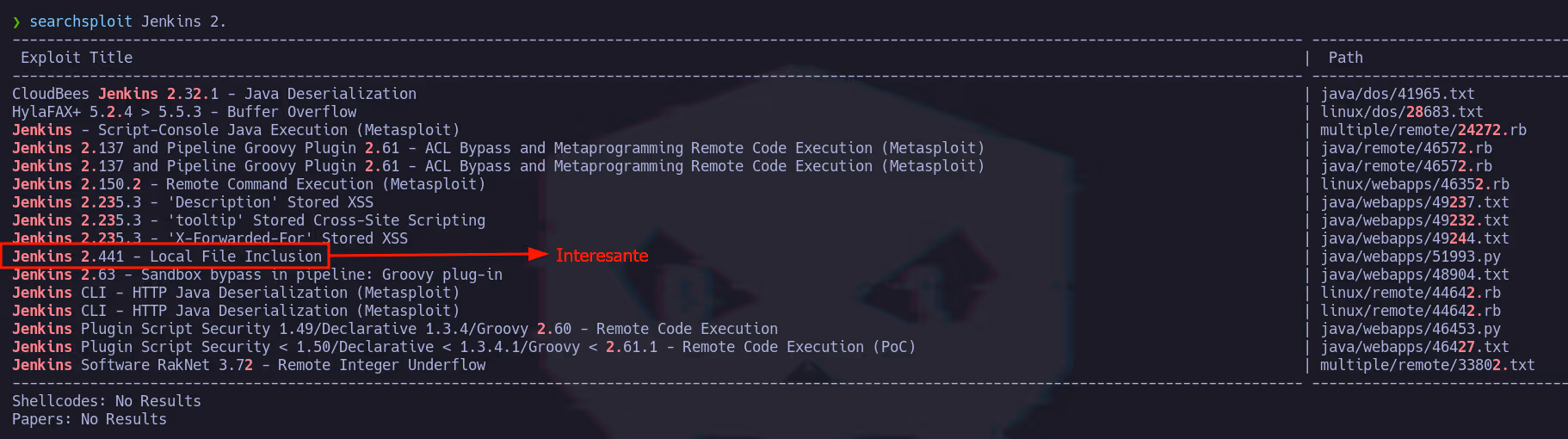Select the linux/dos/28683.txt path

[1402, 112]
